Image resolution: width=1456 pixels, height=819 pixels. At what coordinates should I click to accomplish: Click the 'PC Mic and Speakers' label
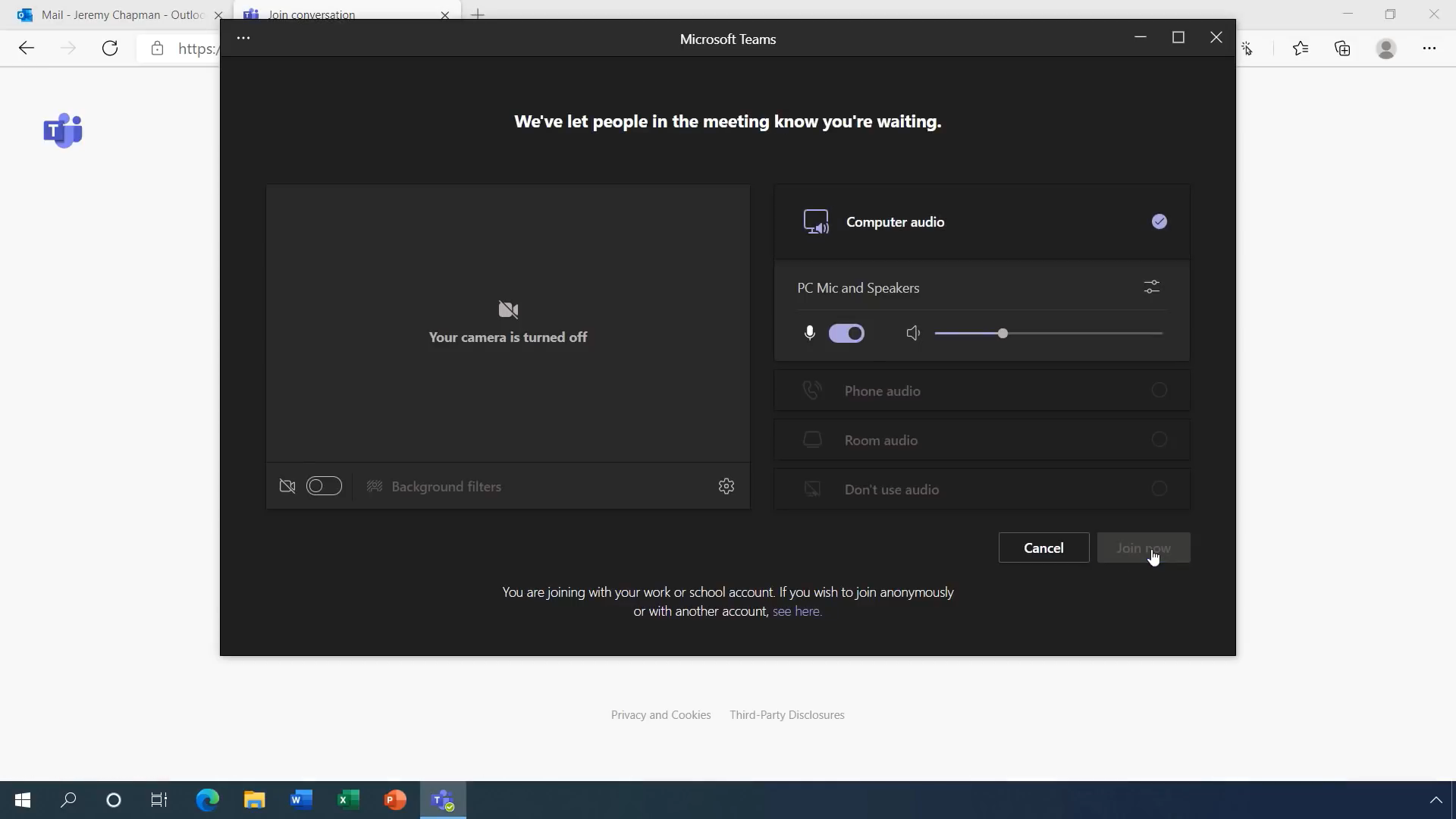858,287
